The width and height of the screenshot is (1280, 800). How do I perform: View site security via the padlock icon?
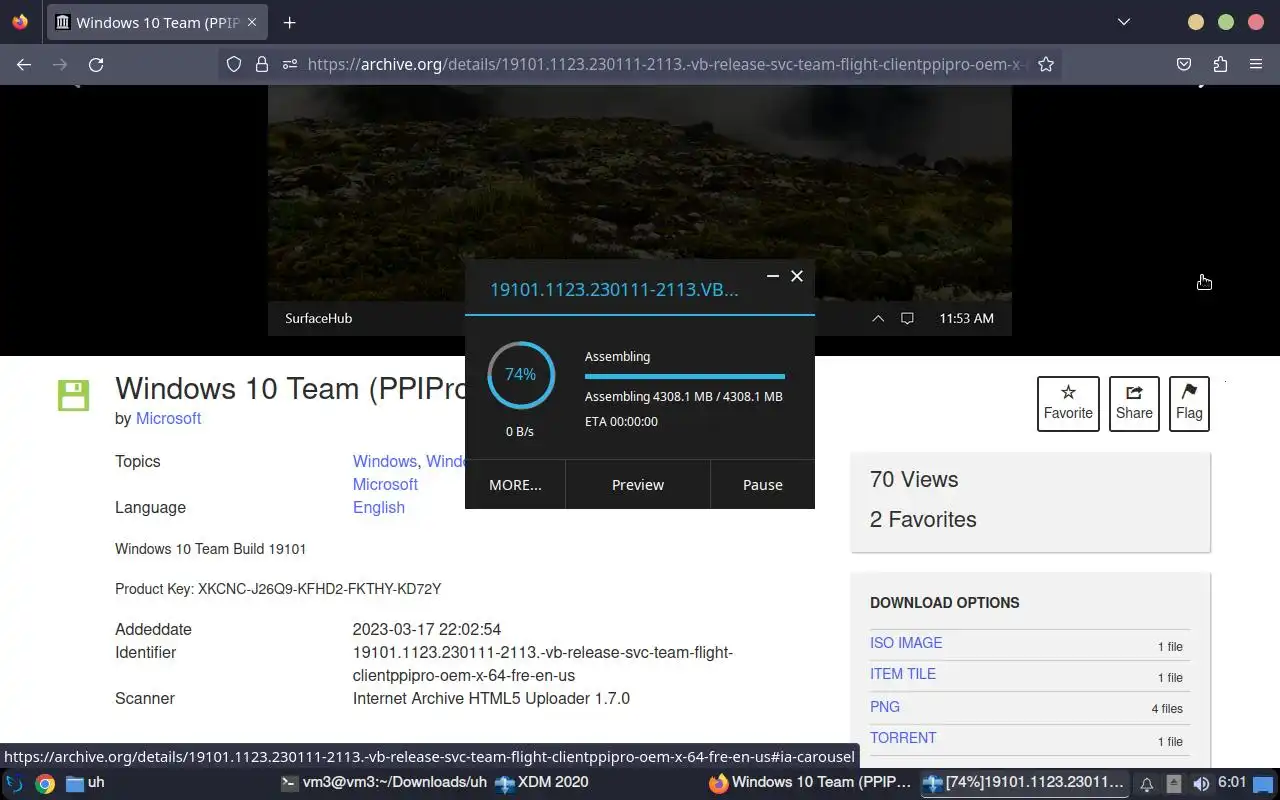262,64
